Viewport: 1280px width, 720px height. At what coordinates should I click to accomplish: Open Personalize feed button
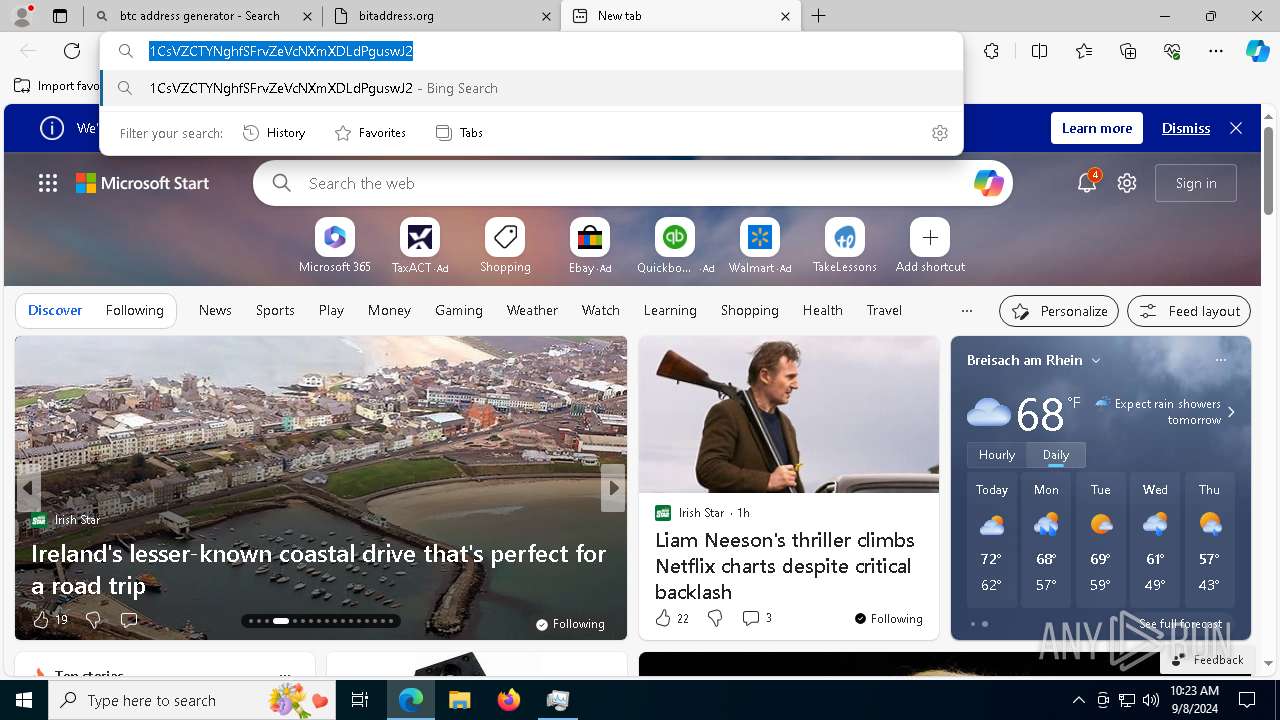1059,311
